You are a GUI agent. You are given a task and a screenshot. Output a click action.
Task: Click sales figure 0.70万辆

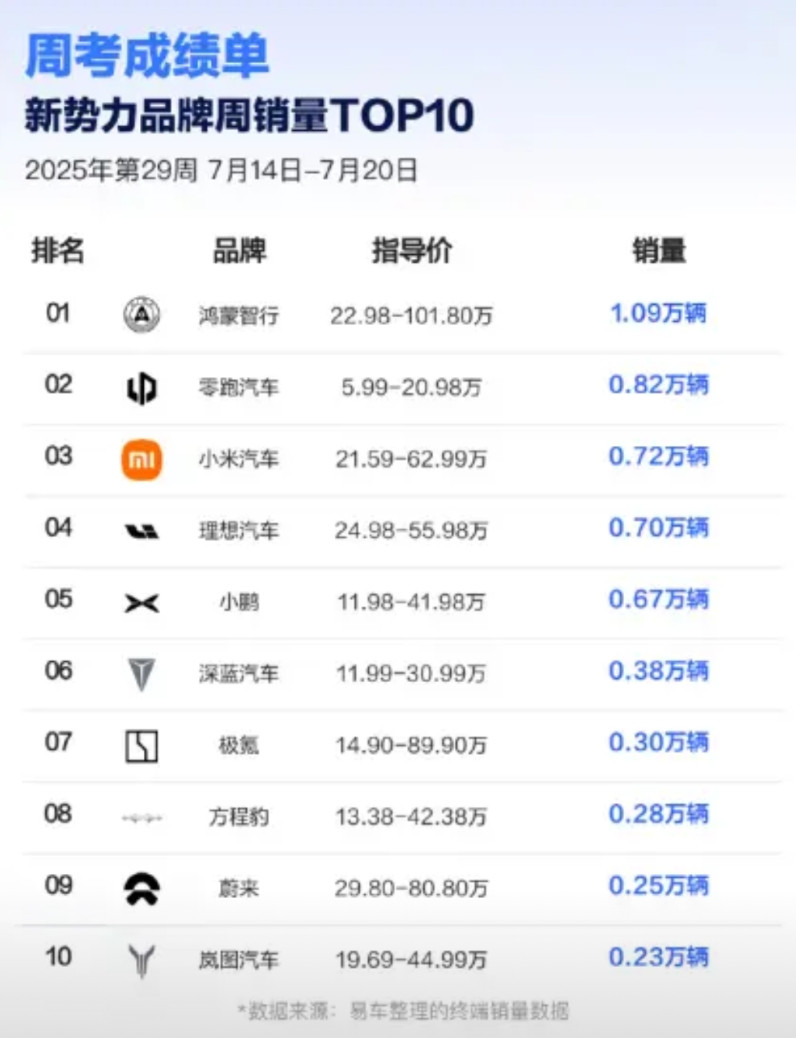(659, 528)
